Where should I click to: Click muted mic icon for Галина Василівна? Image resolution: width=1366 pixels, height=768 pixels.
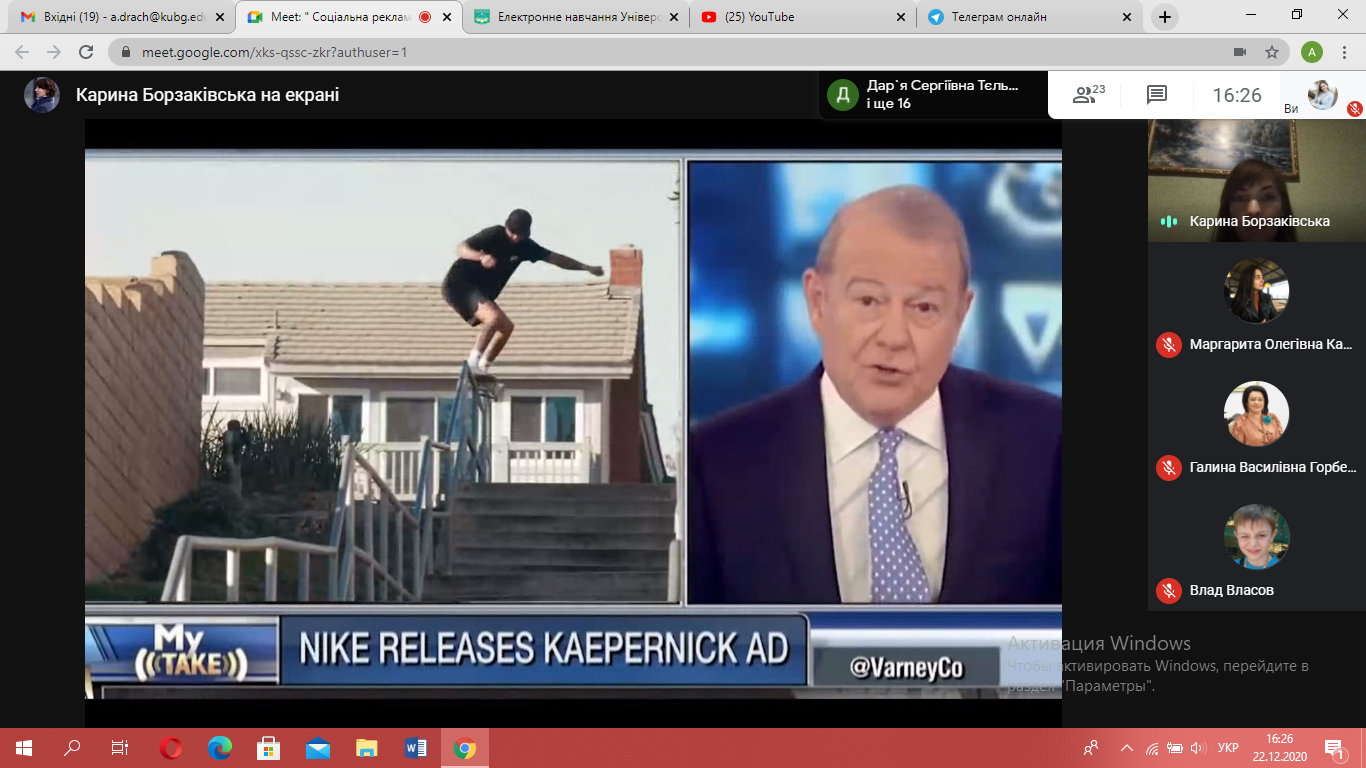coord(1168,467)
